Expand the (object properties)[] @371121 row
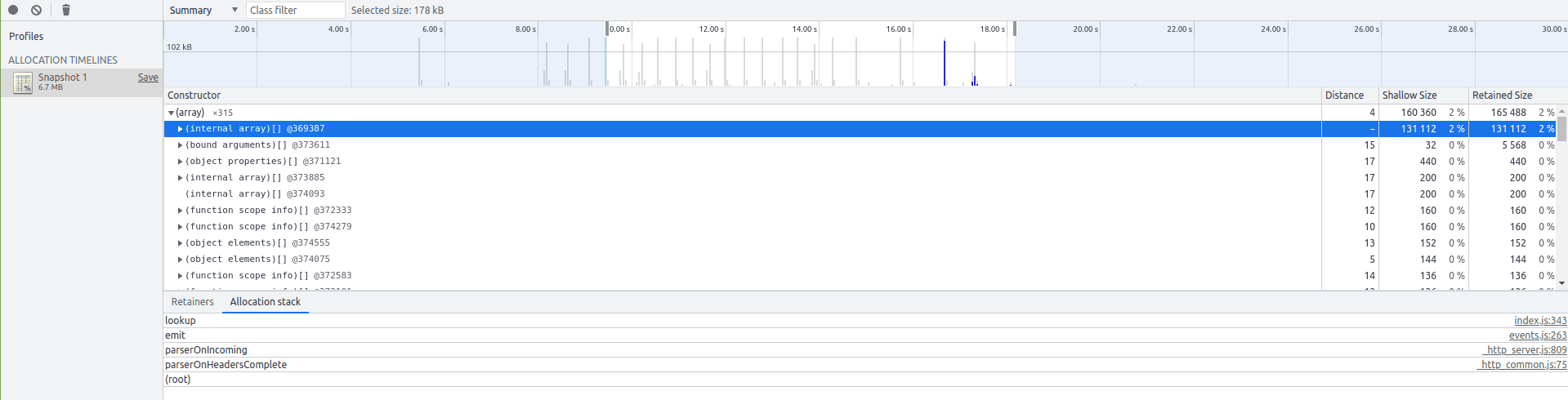 click(x=181, y=162)
